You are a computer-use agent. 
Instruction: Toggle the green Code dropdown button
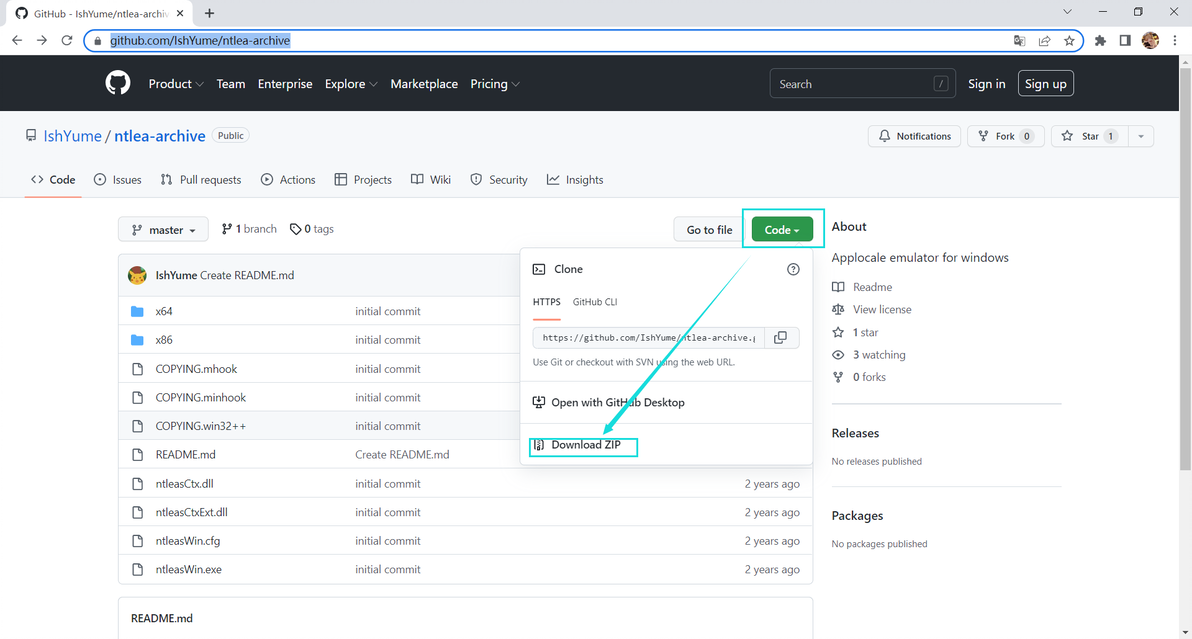(x=782, y=229)
